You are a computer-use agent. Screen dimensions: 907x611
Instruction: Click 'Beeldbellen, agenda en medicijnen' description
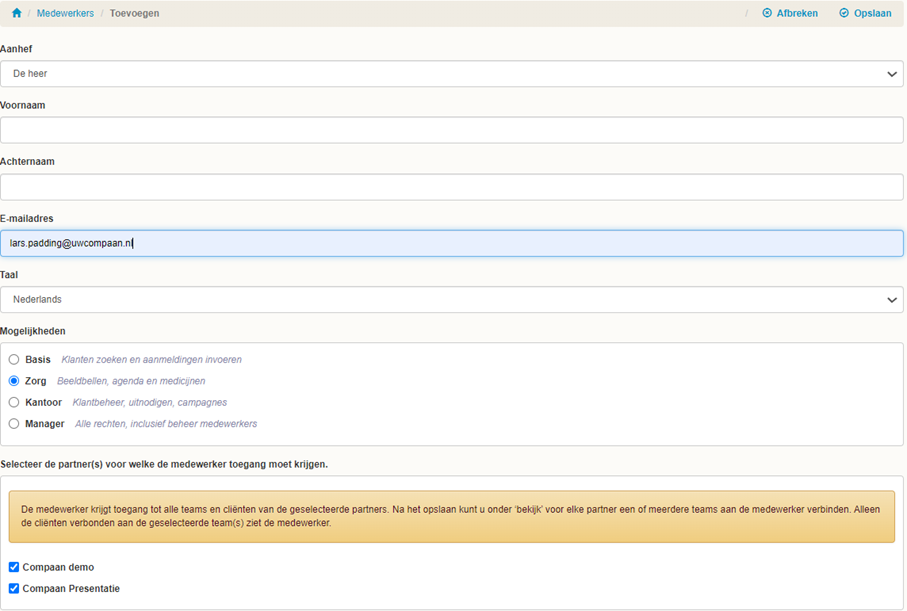(x=131, y=381)
